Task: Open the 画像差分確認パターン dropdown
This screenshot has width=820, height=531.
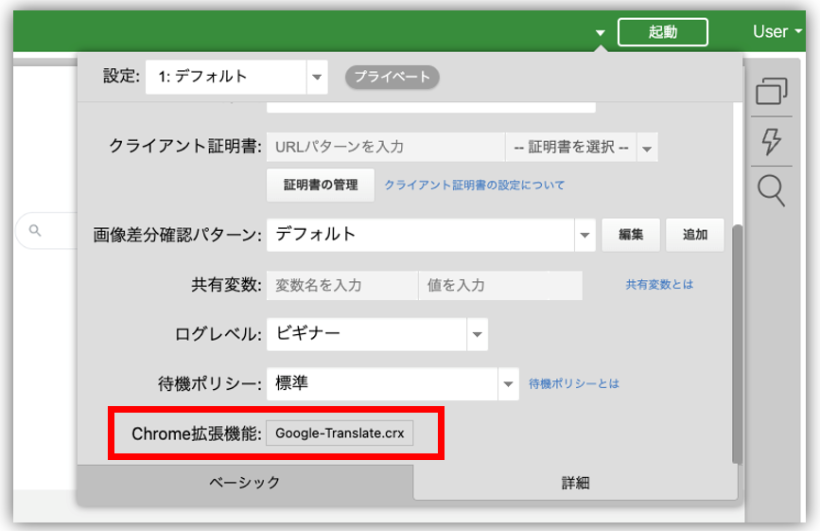Action: coord(584,235)
